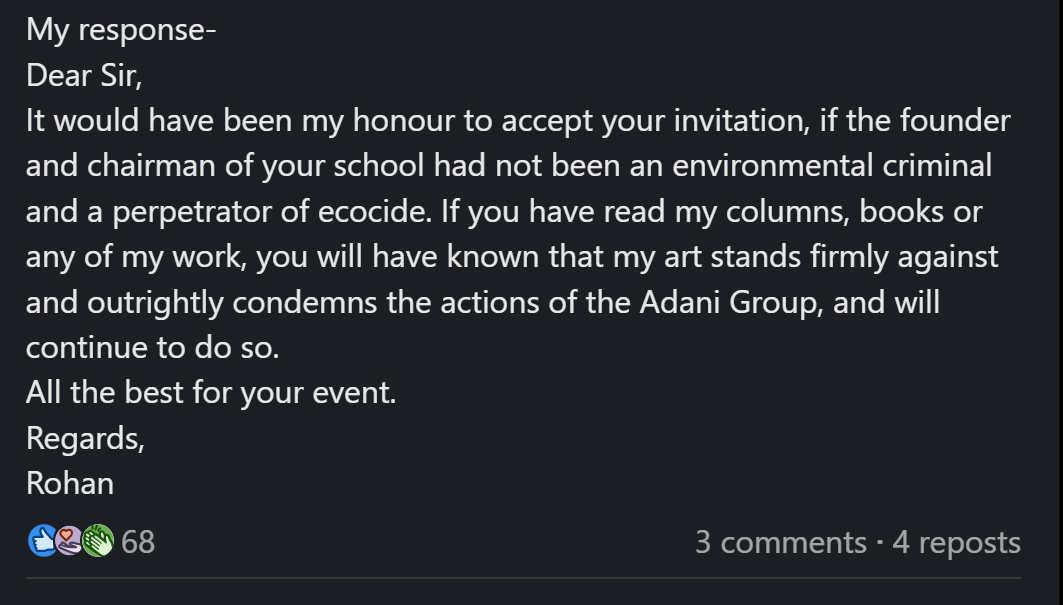Click the "Dear Sir," salutation line
Screen dimensions: 1063x605
84,76
